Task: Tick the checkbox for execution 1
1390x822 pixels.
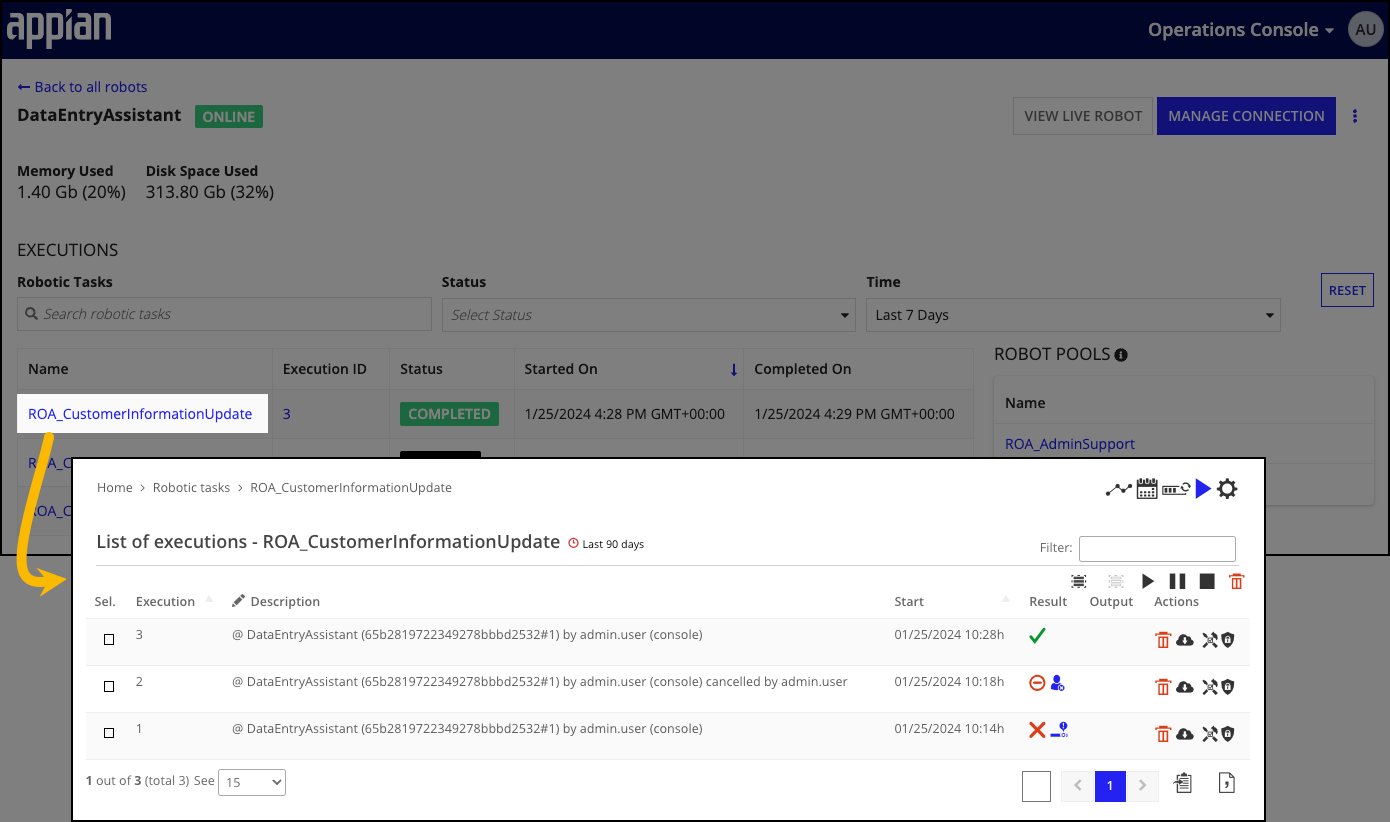Action: tap(109, 733)
